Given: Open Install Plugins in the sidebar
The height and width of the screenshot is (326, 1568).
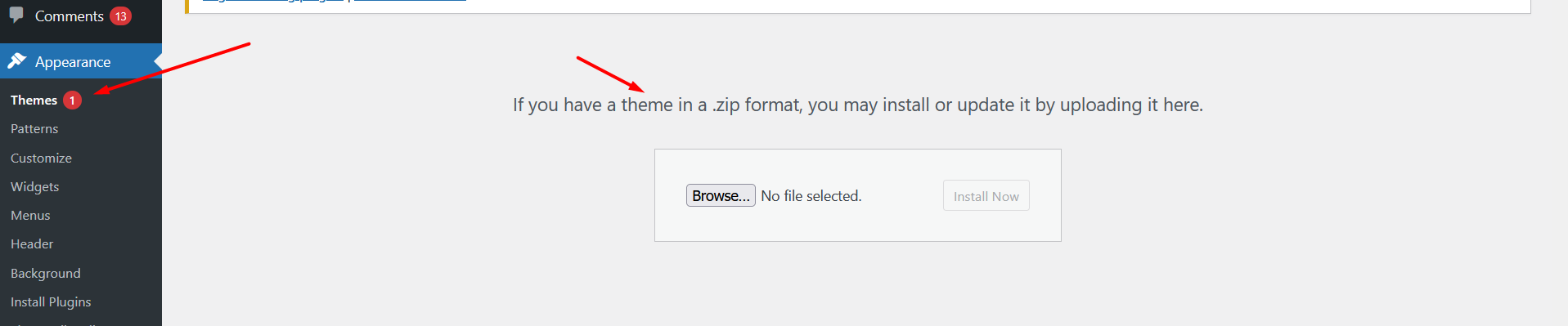Looking at the screenshot, I should pyautogui.click(x=51, y=302).
